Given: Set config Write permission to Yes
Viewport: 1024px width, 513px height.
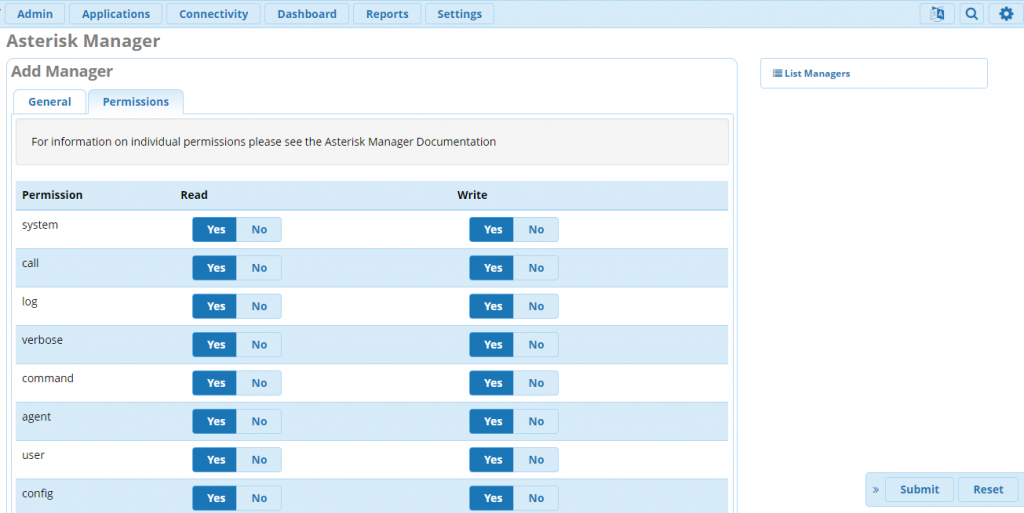Looking at the screenshot, I should click(491, 498).
